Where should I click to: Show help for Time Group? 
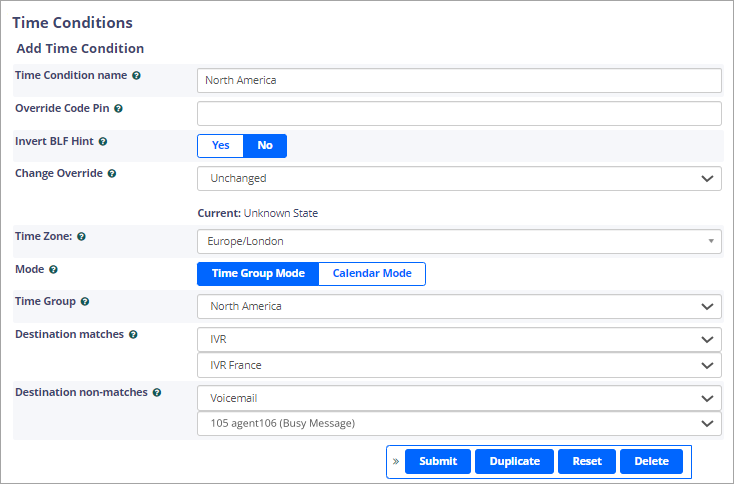[85, 301]
